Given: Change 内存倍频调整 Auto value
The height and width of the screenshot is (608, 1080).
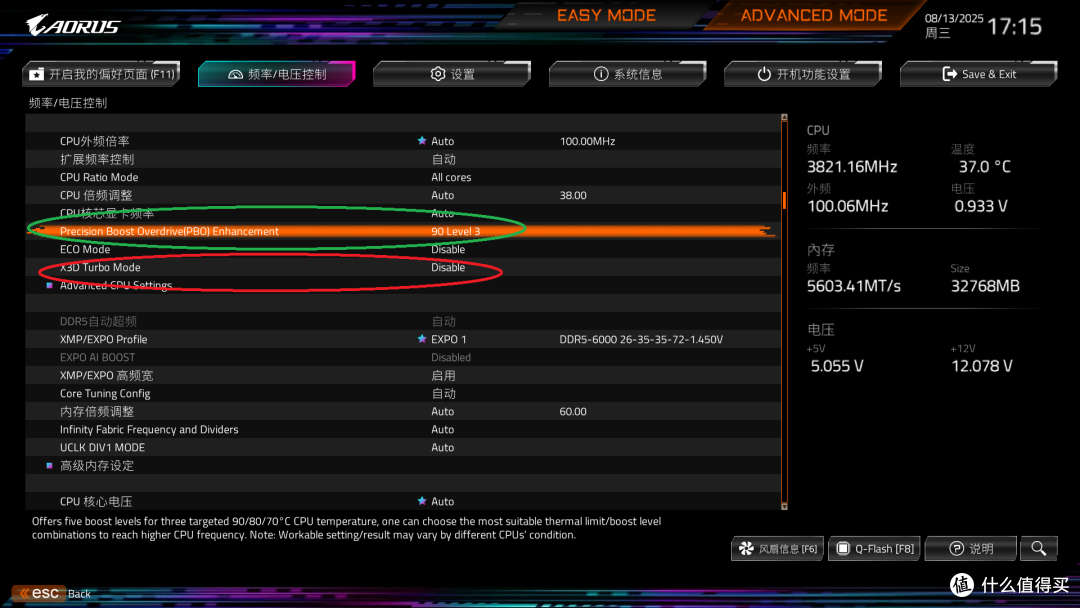Looking at the screenshot, I should 442,411.
